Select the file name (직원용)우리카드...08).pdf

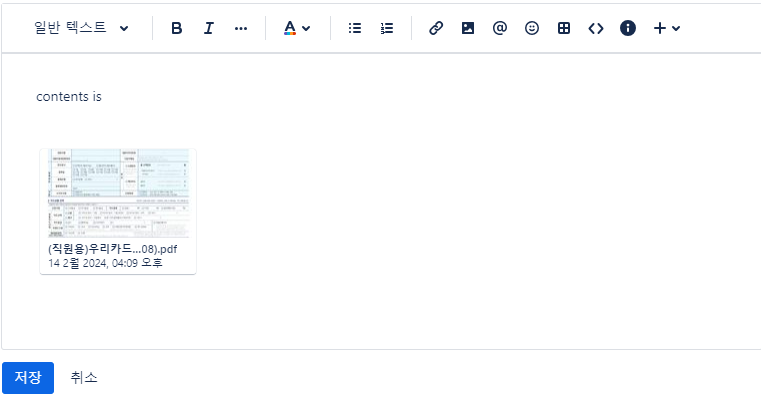113,249
